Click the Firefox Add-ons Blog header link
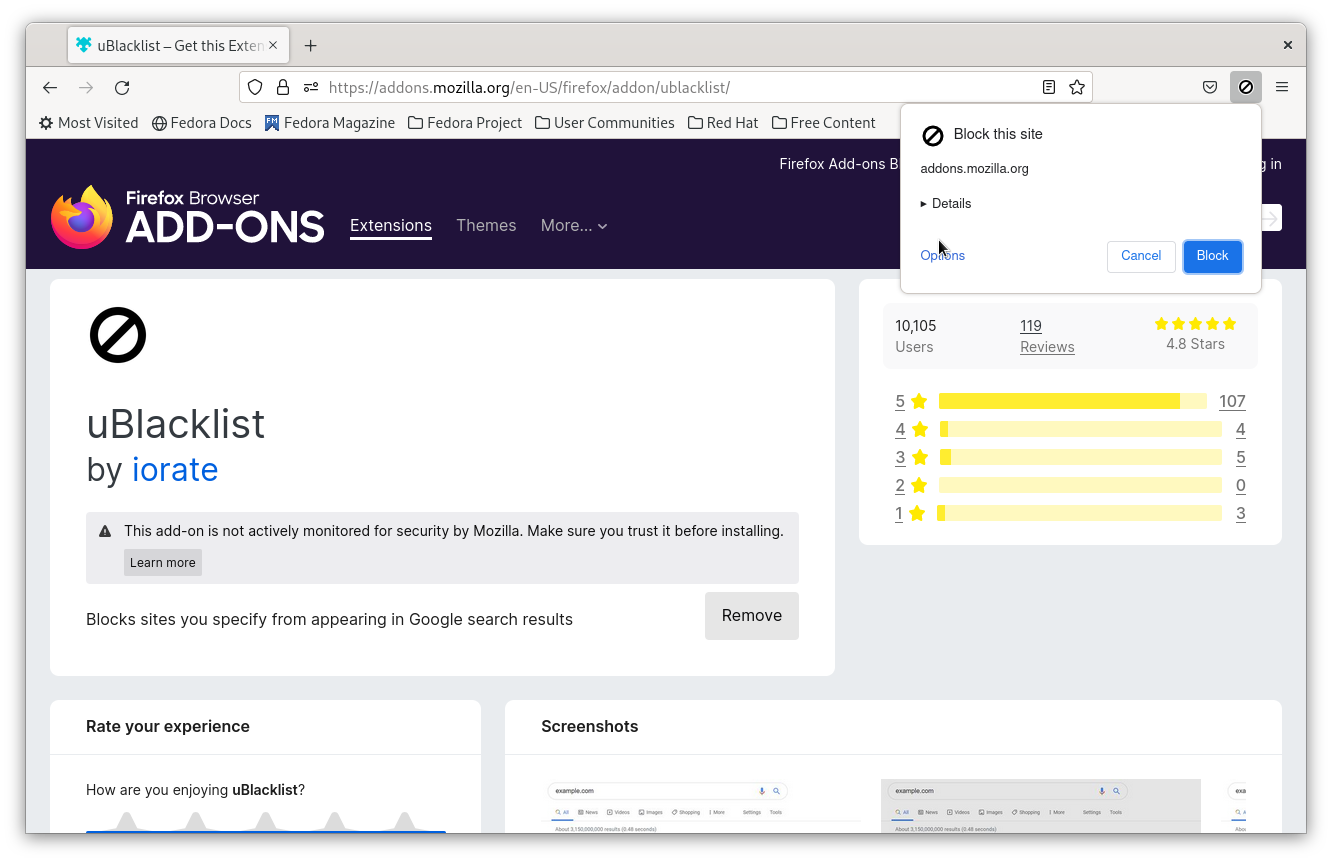Screen dimensions: 1332x862 coord(838,164)
